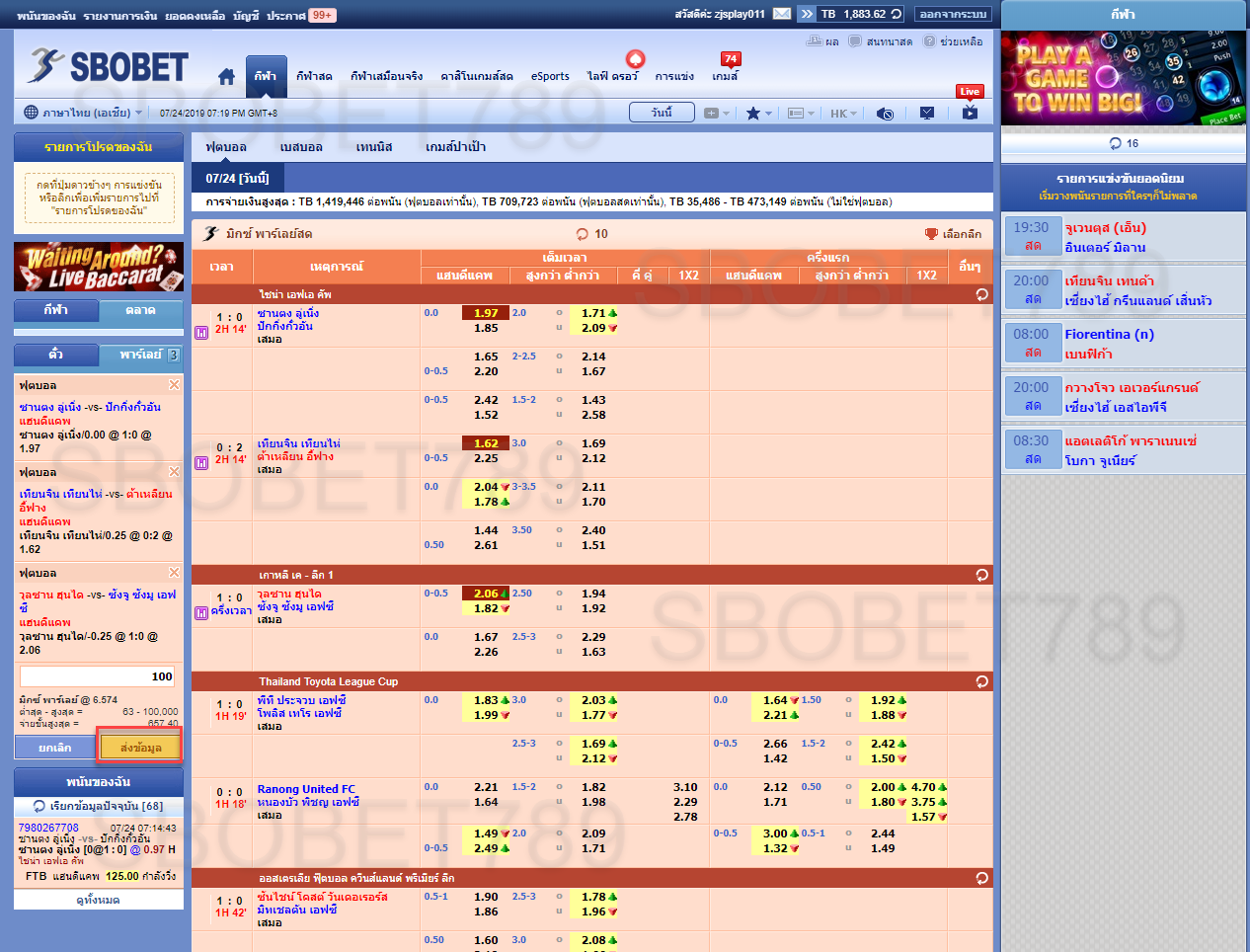Open help (ช่วยเหลือ) question icon

930,41
